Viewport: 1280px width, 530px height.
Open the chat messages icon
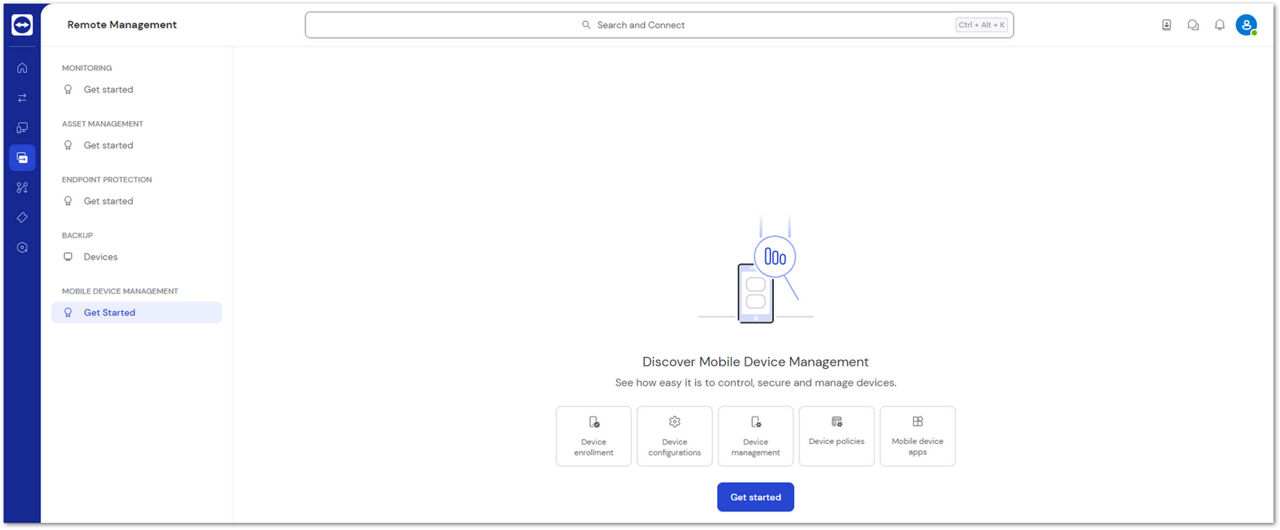tap(1193, 25)
